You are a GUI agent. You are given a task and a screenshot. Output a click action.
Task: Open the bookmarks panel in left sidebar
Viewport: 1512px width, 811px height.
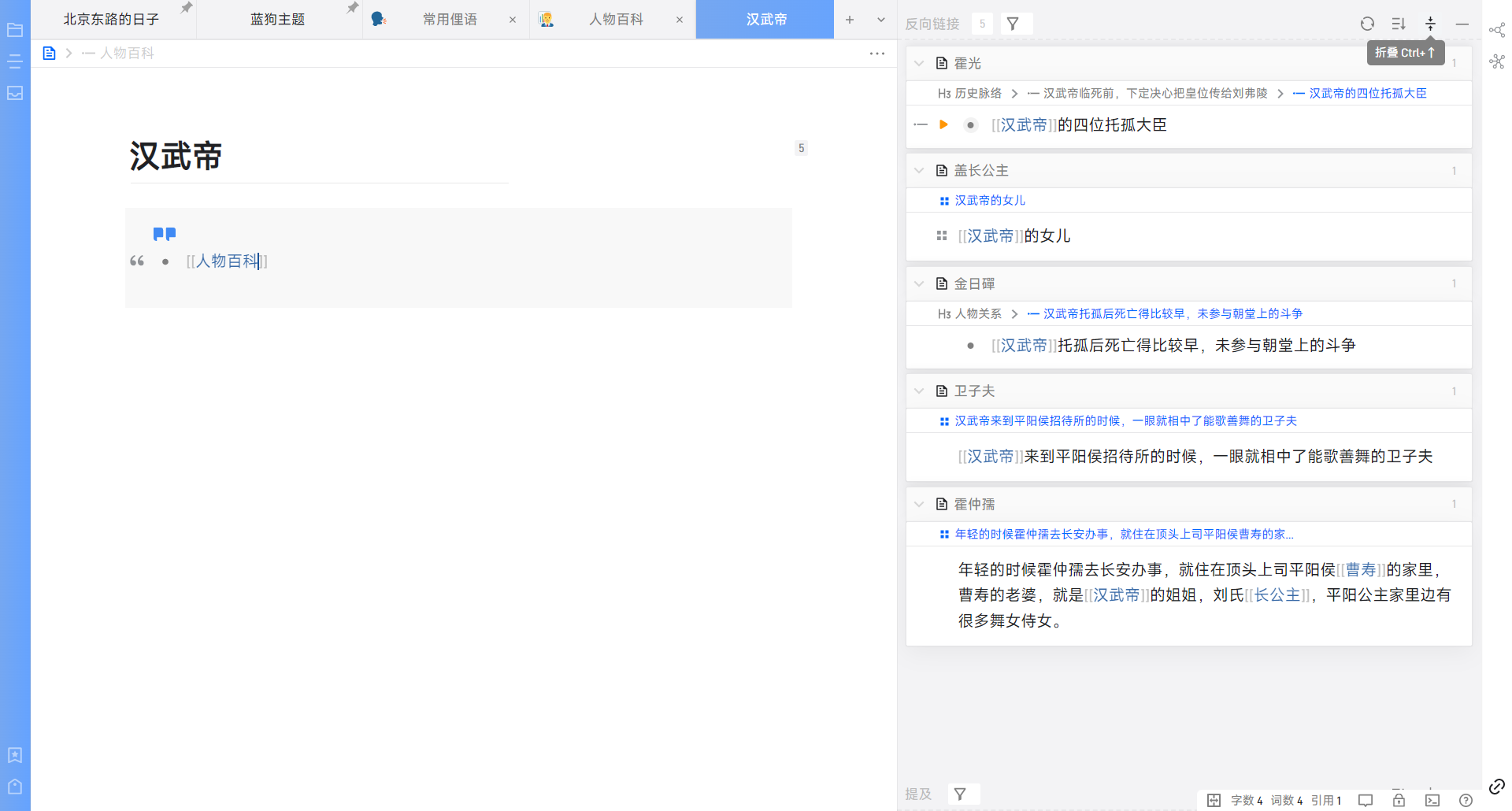point(15,755)
